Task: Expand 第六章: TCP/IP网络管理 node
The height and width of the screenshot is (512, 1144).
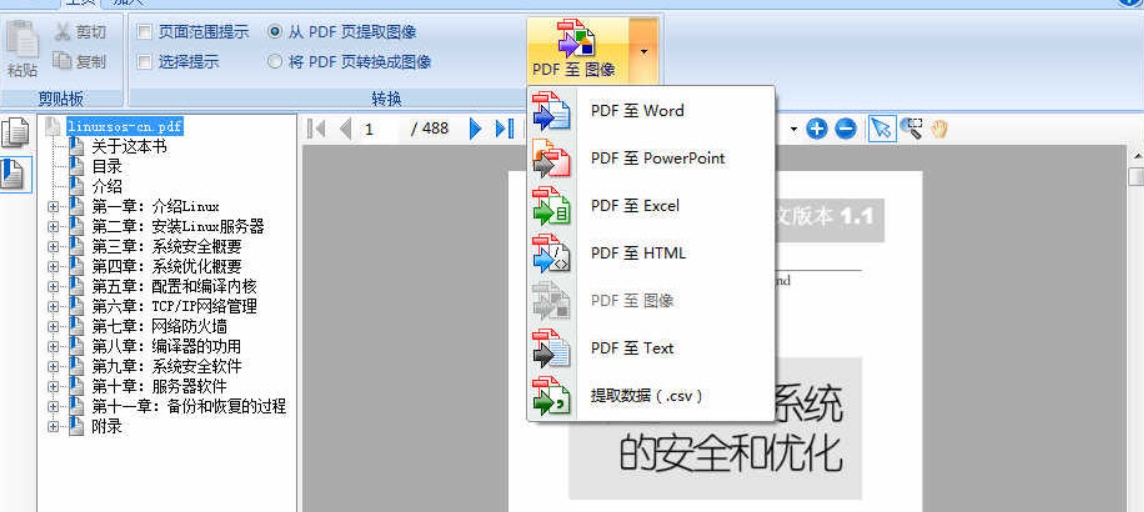Action: click(x=53, y=307)
